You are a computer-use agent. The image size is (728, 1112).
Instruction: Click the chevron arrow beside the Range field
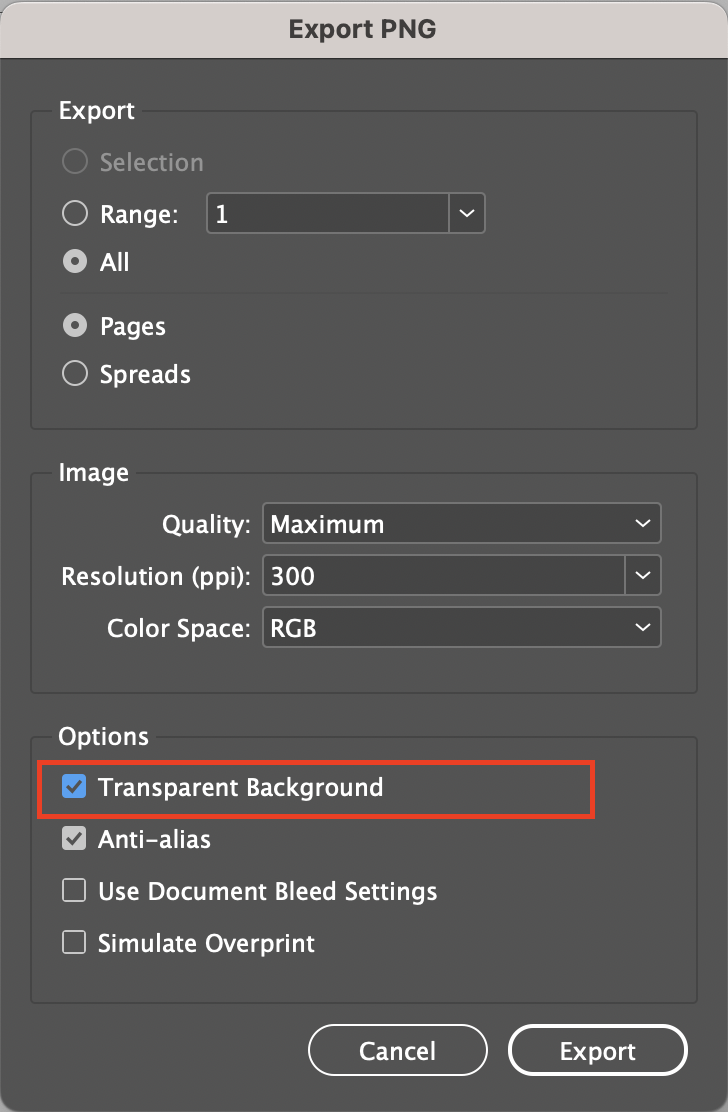tap(466, 213)
